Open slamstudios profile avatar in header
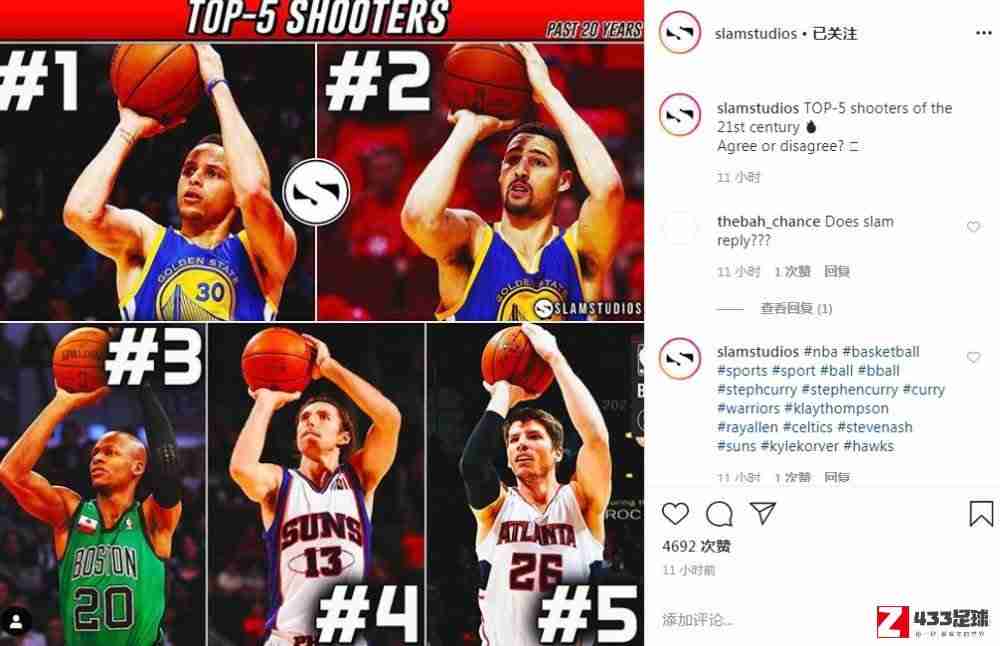The image size is (1000, 646). 680,32
